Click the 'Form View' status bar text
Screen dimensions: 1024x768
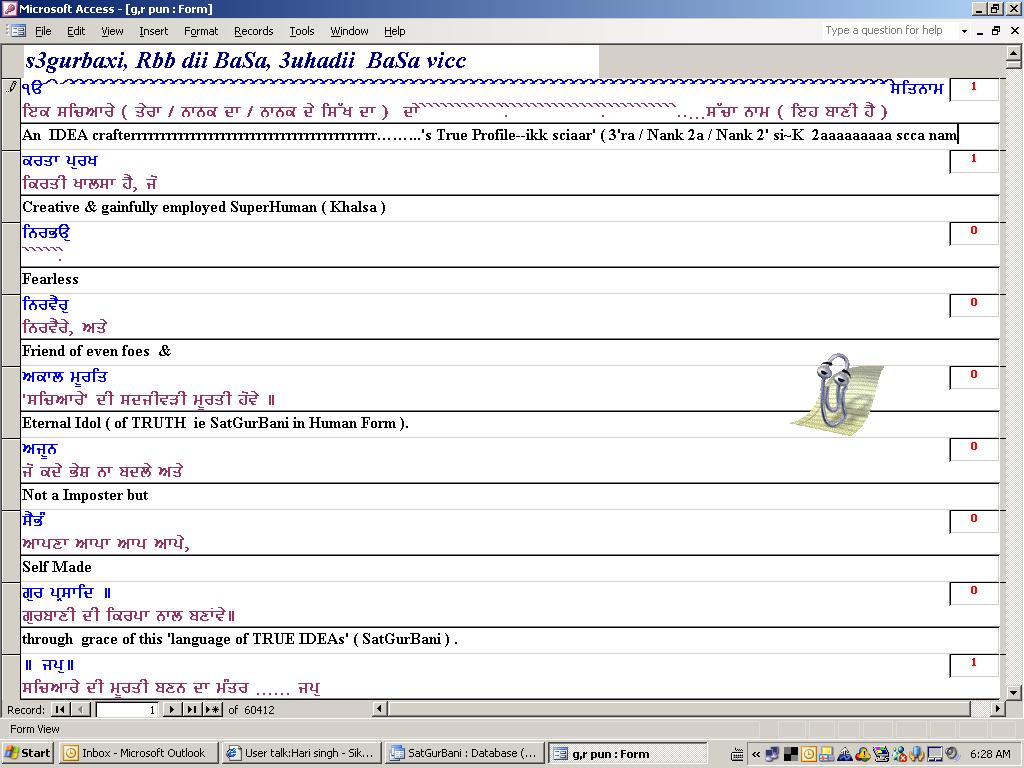(35, 729)
